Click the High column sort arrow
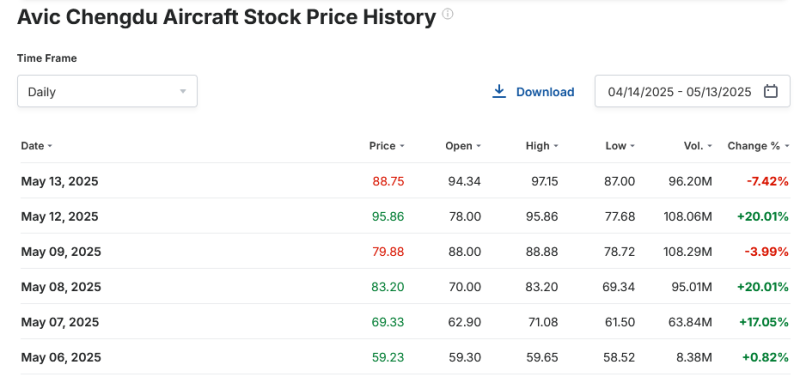This screenshot has height=377, width=800. [556, 146]
